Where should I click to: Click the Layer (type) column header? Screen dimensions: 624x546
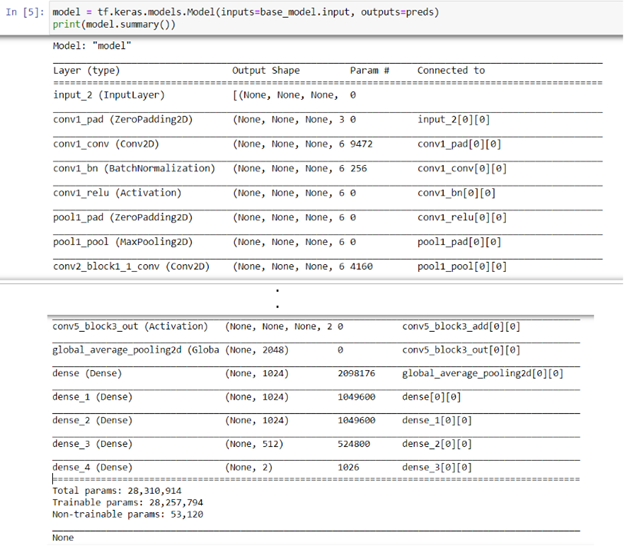(x=86, y=71)
